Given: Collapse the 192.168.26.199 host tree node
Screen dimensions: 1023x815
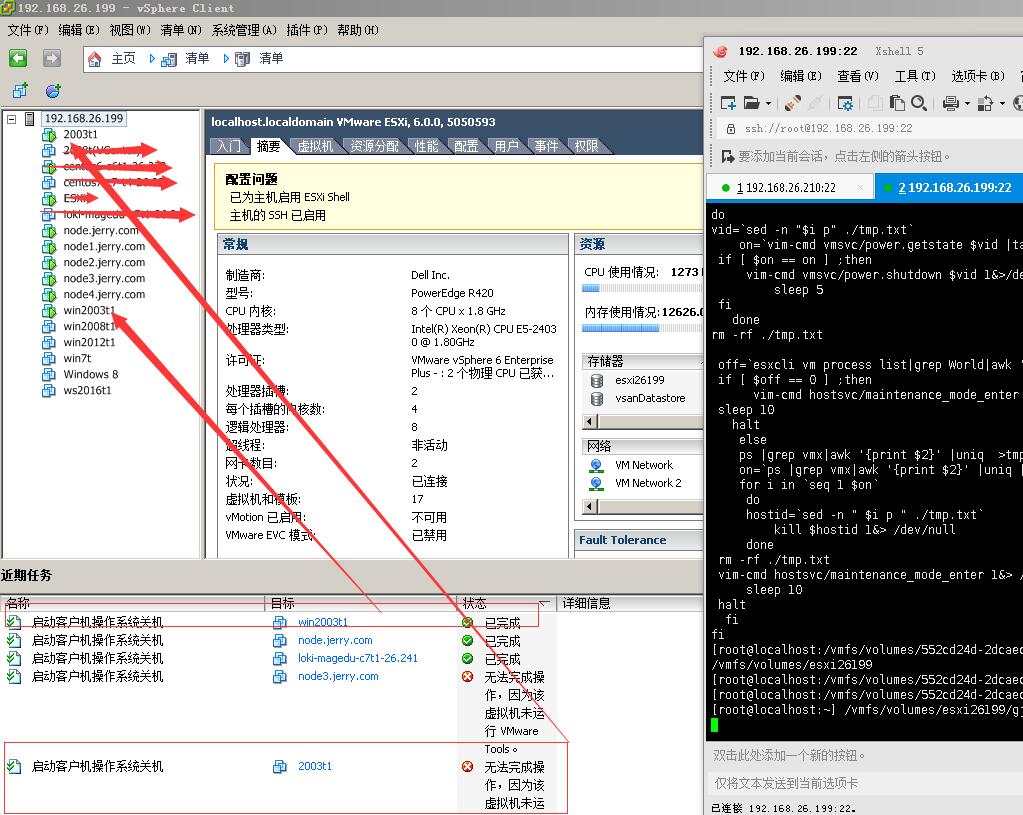Looking at the screenshot, I should (x=12, y=119).
